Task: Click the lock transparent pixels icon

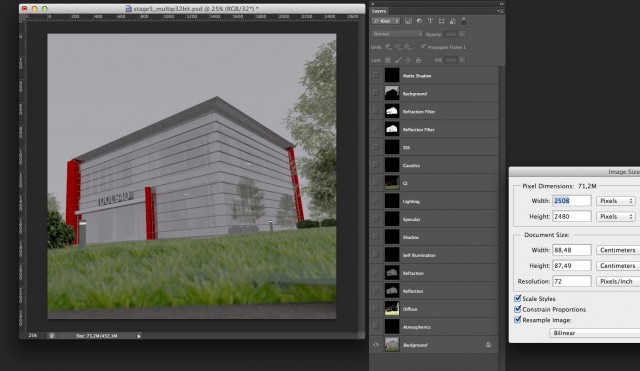Action: (x=388, y=60)
